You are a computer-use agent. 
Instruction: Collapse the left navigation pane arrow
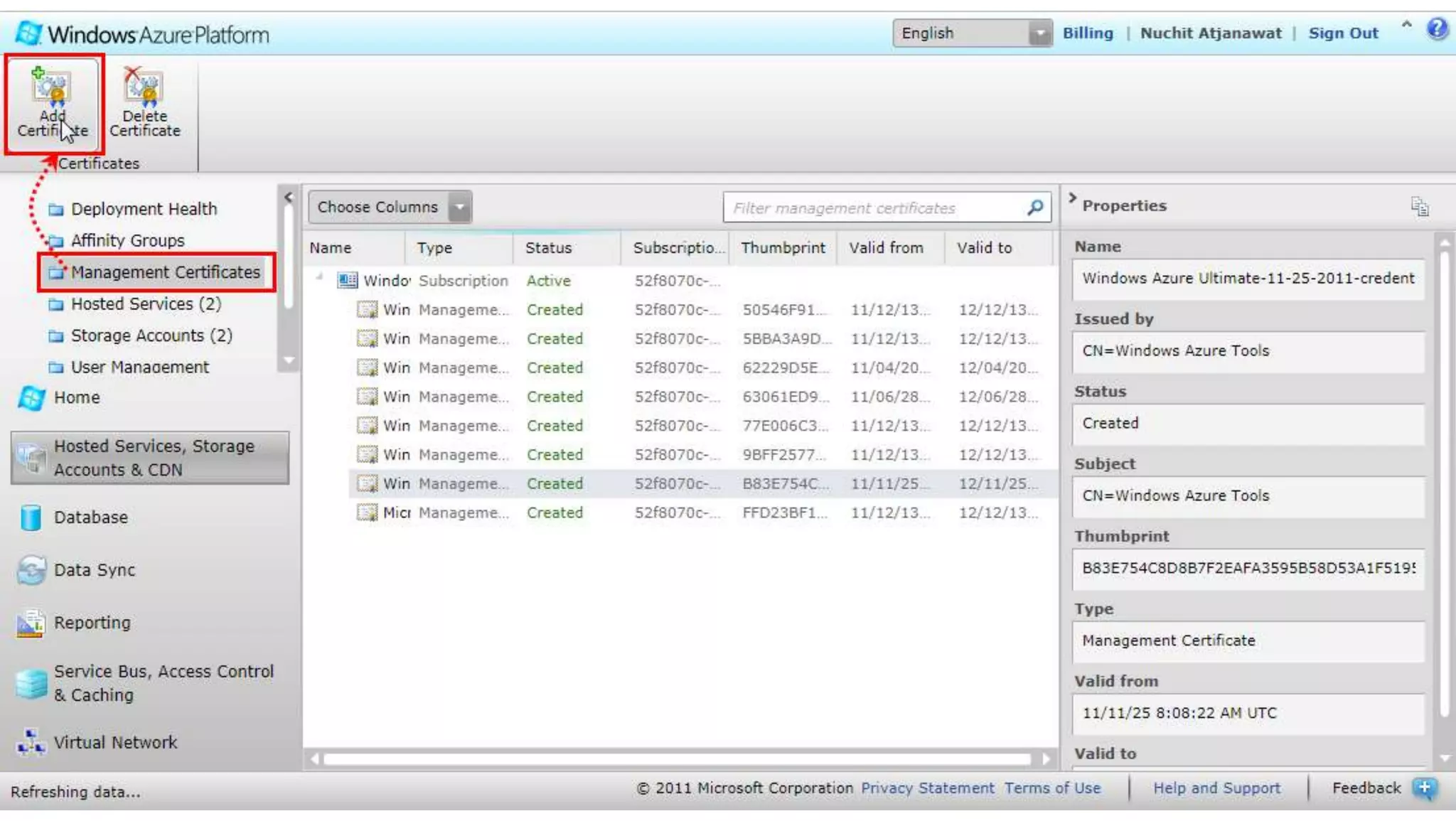tap(288, 197)
